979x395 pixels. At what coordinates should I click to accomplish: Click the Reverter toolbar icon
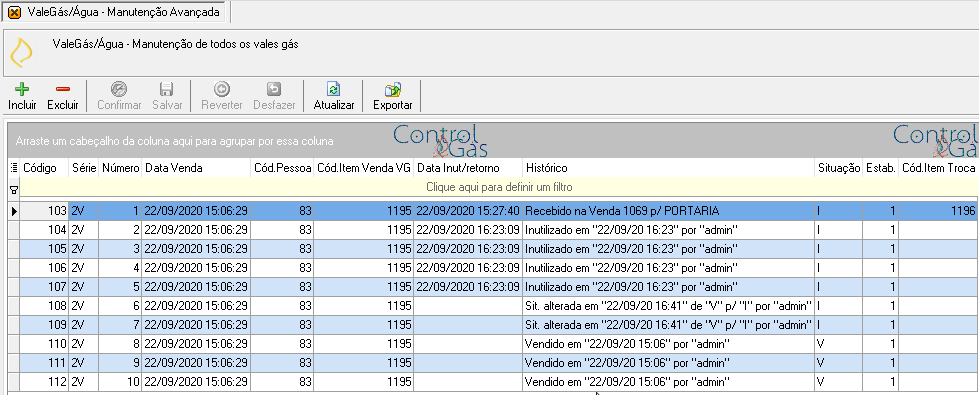click(222, 89)
